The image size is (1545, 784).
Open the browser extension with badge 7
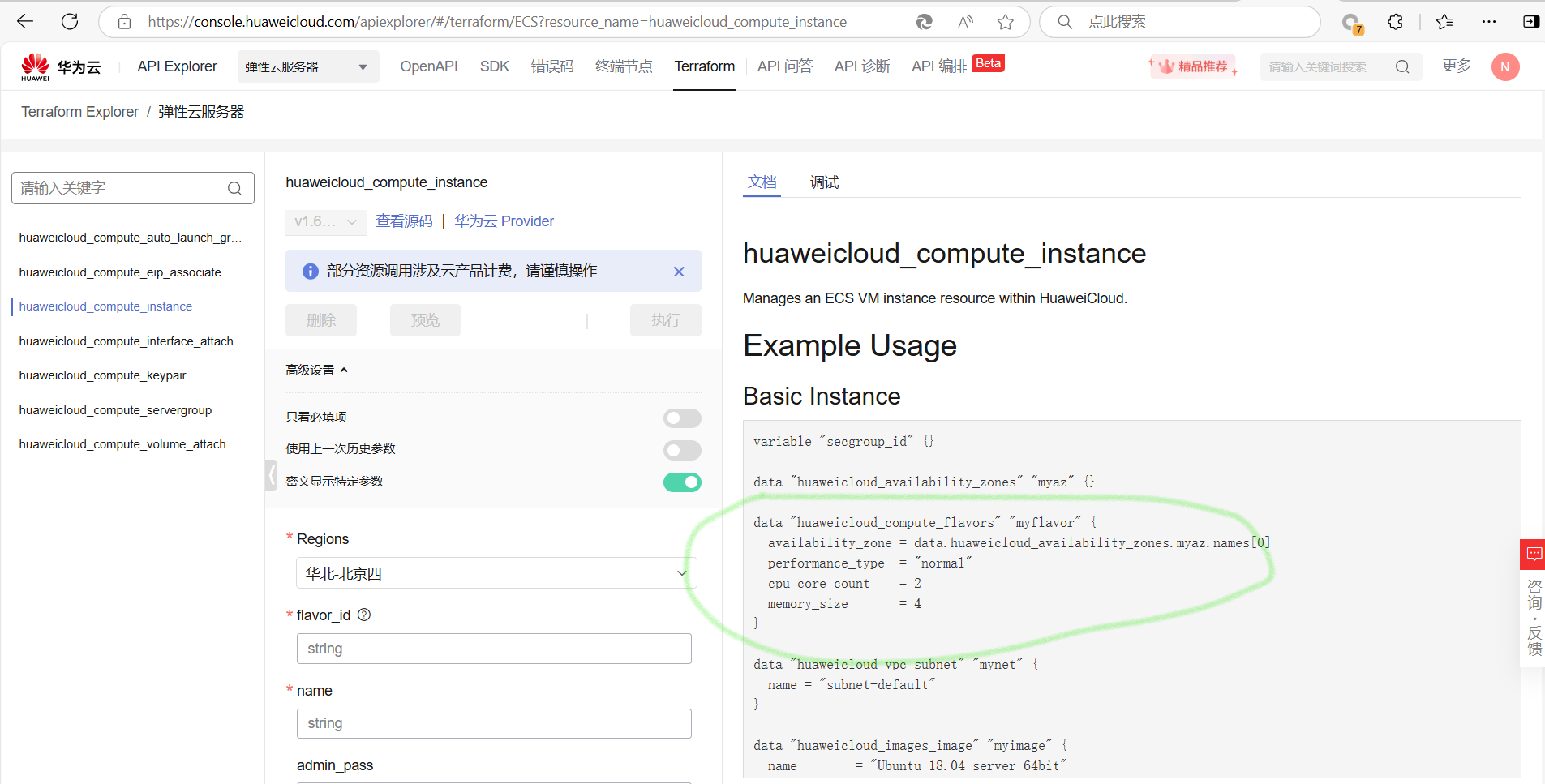point(1352,24)
